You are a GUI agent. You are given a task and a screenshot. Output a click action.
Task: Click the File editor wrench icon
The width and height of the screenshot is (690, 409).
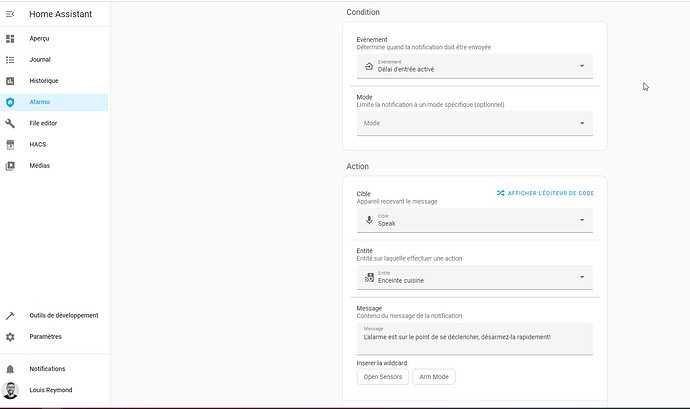10,123
